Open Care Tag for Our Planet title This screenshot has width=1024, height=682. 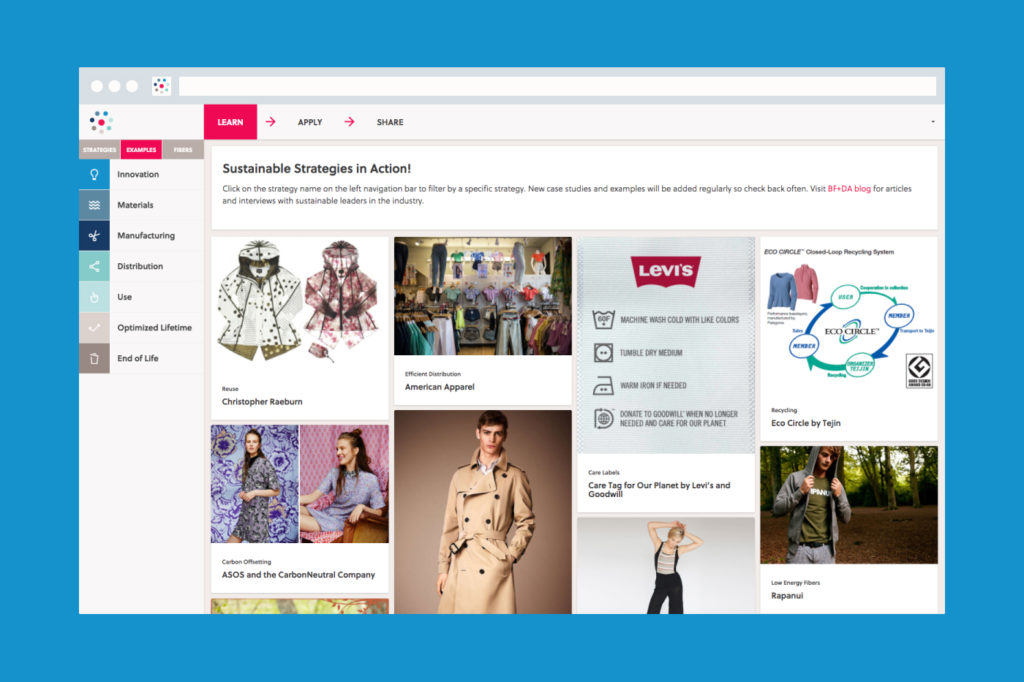click(659, 489)
